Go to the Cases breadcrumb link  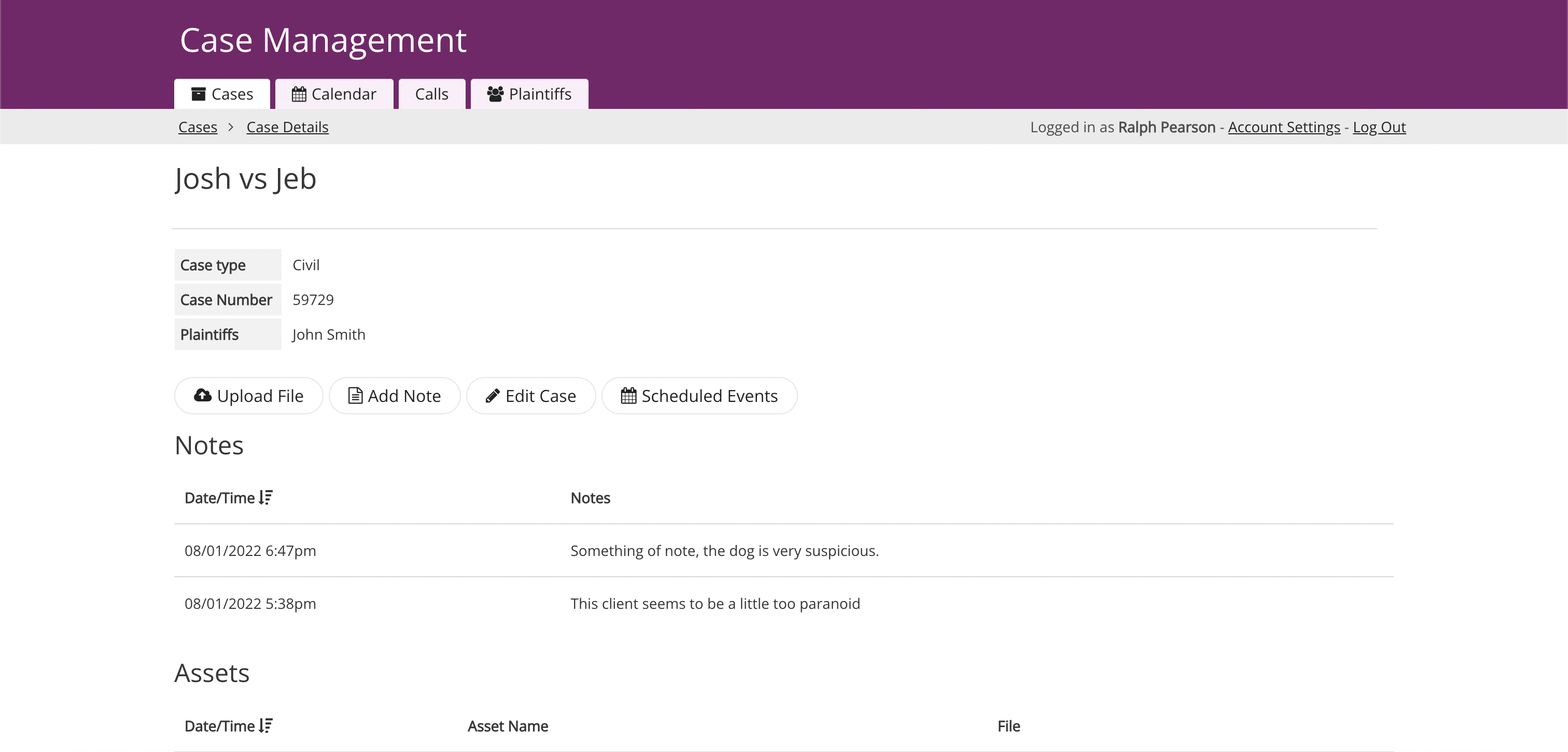tap(197, 127)
